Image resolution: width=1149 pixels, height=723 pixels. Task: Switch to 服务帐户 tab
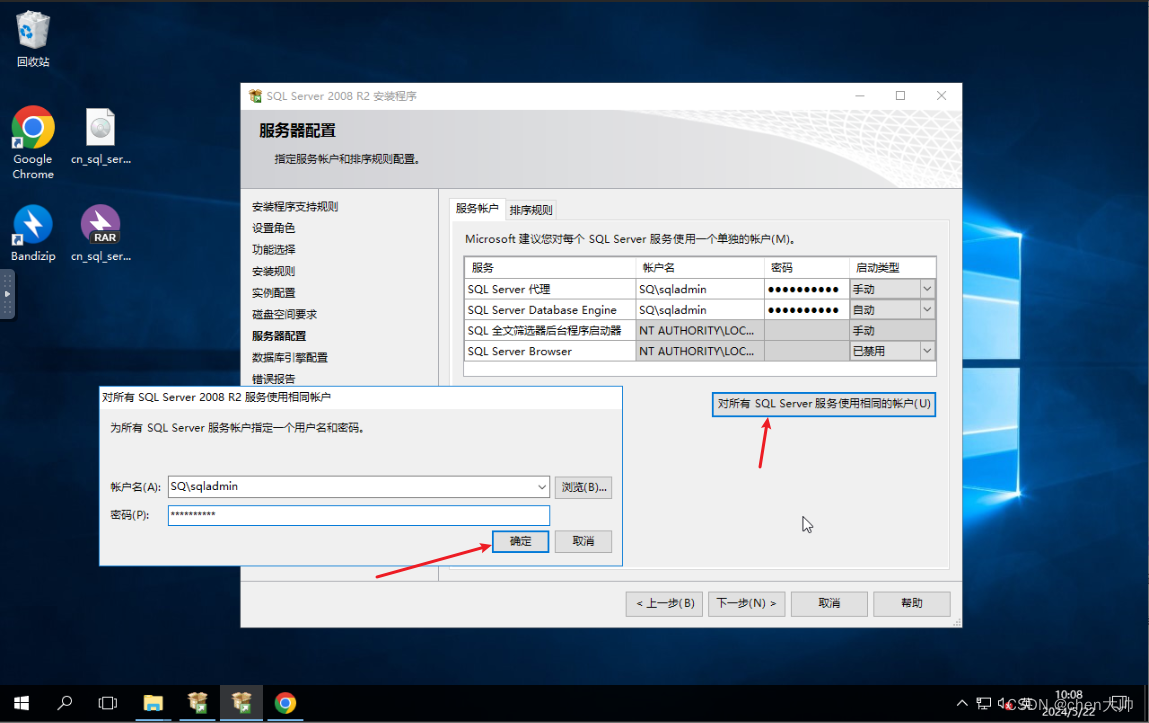(x=477, y=209)
